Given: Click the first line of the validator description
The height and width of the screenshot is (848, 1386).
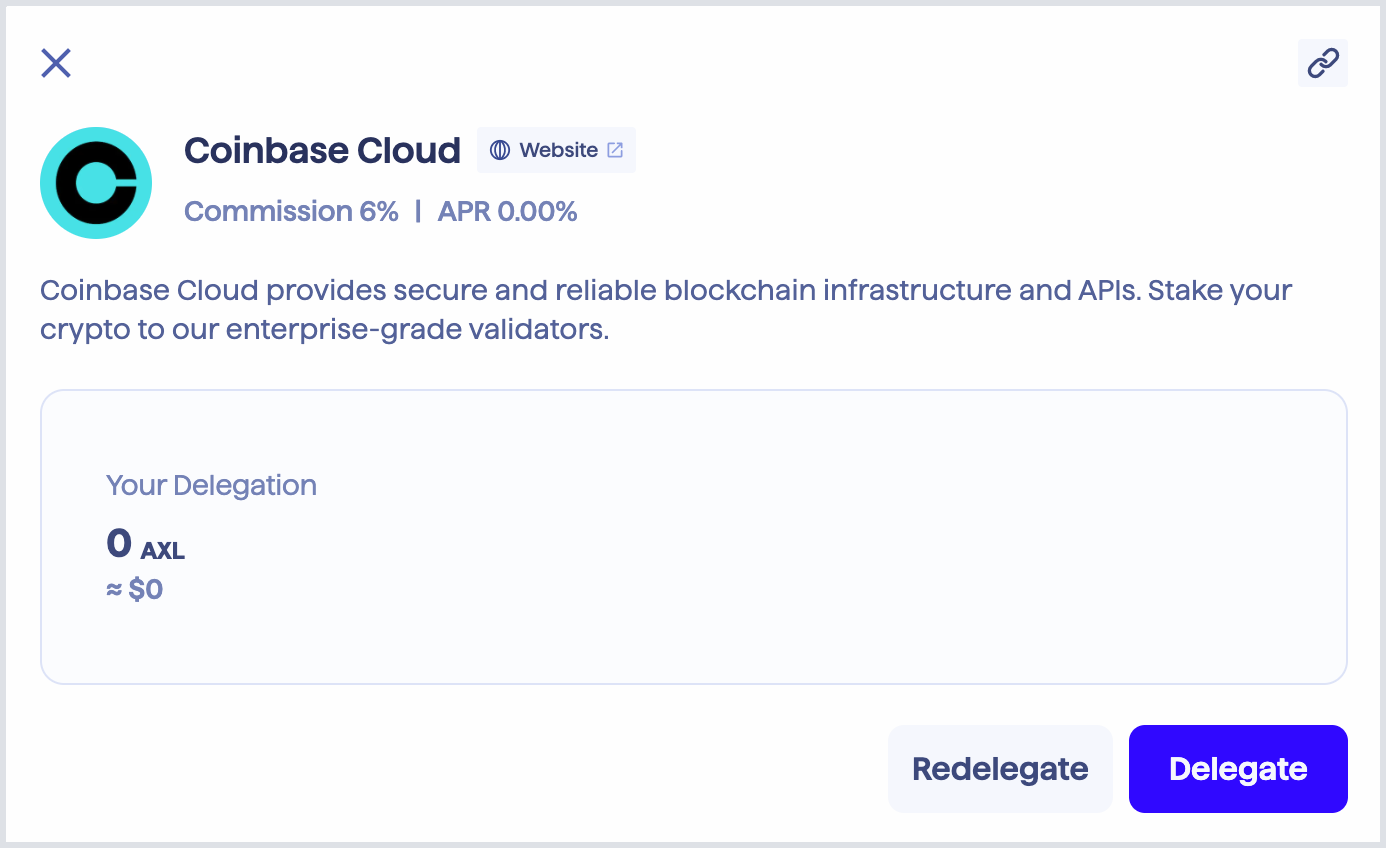Looking at the screenshot, I should 665,291.
